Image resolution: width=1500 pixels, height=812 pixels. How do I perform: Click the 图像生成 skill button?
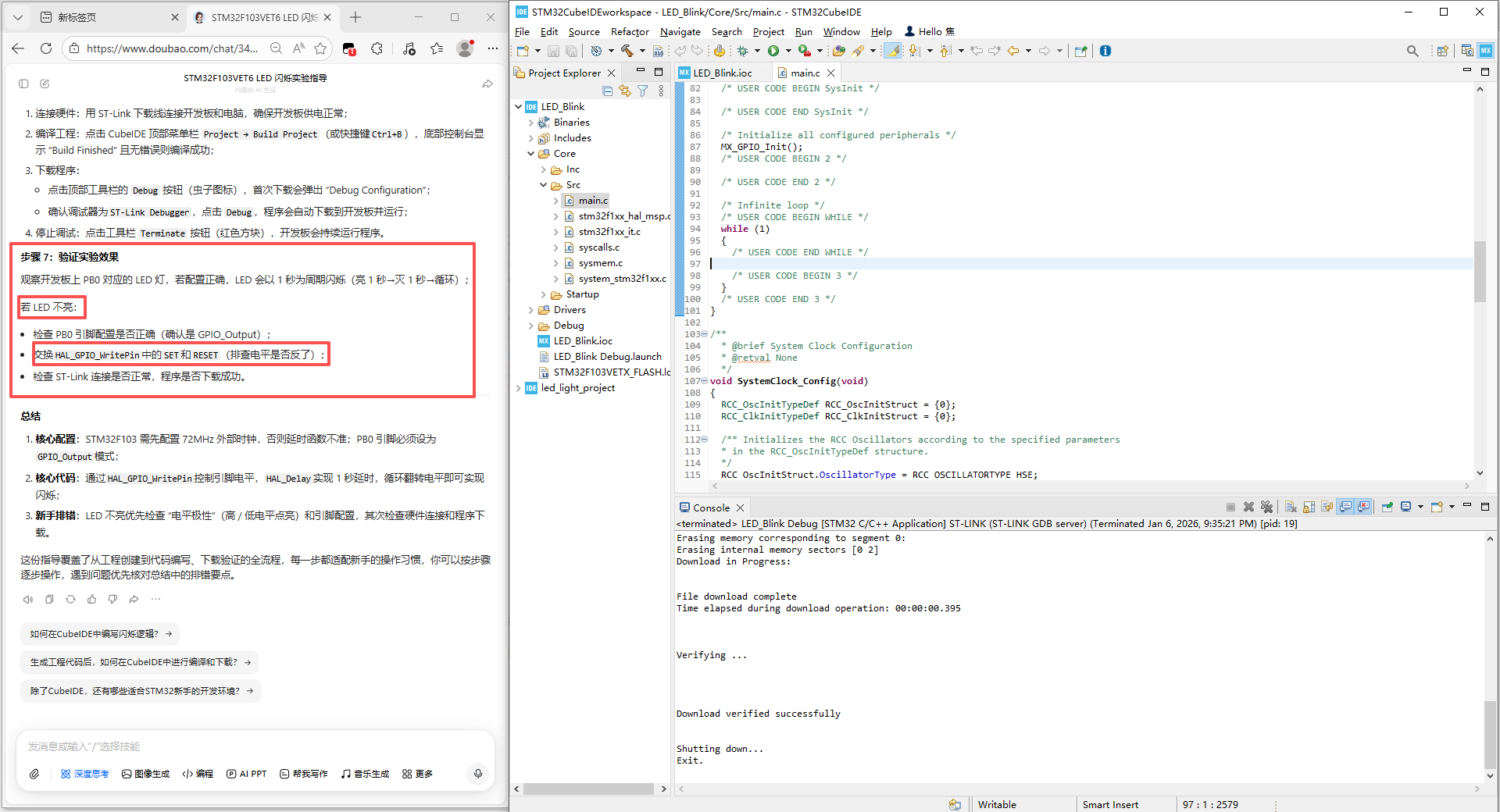145,774
